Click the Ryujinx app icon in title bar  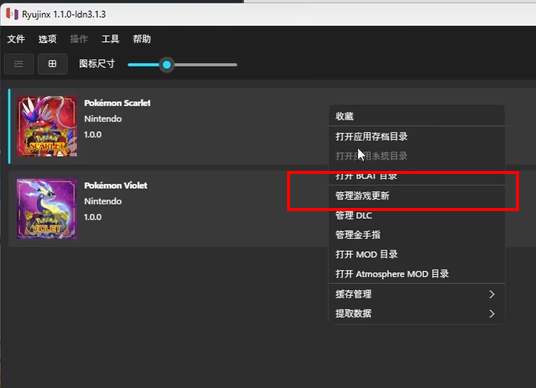[12, 14]
